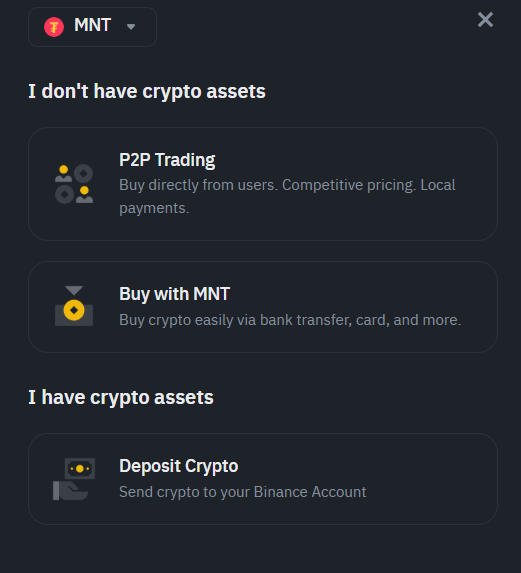
Task: Click 'payments.' line in P2P card
Action: pos(154,208)
